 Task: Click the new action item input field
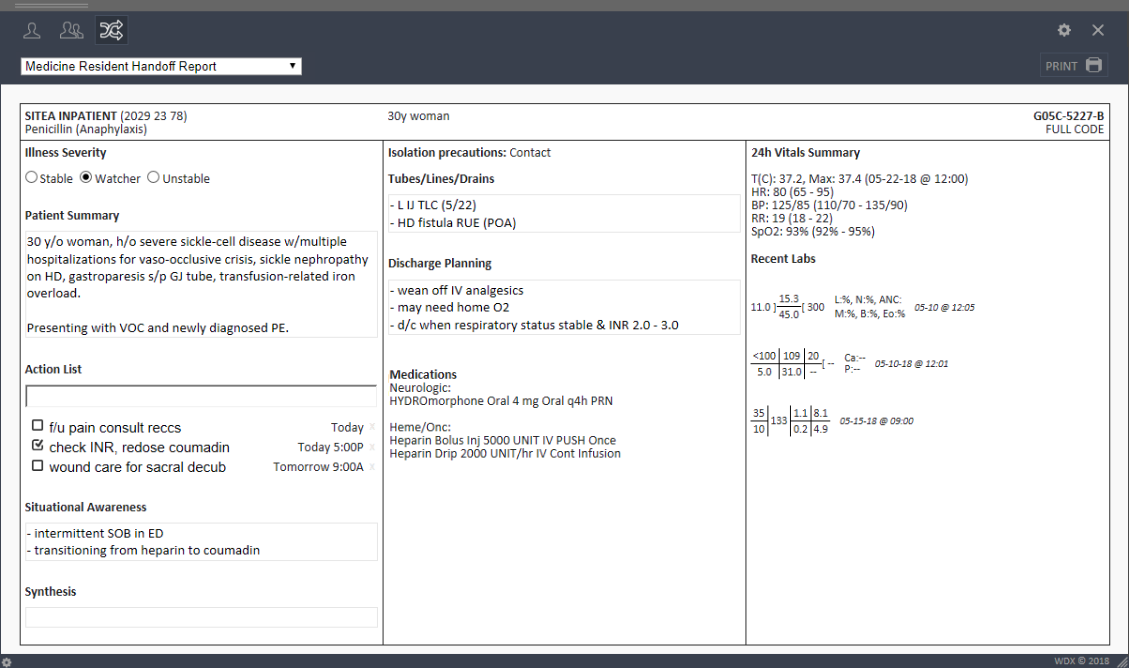click(201, 396)
